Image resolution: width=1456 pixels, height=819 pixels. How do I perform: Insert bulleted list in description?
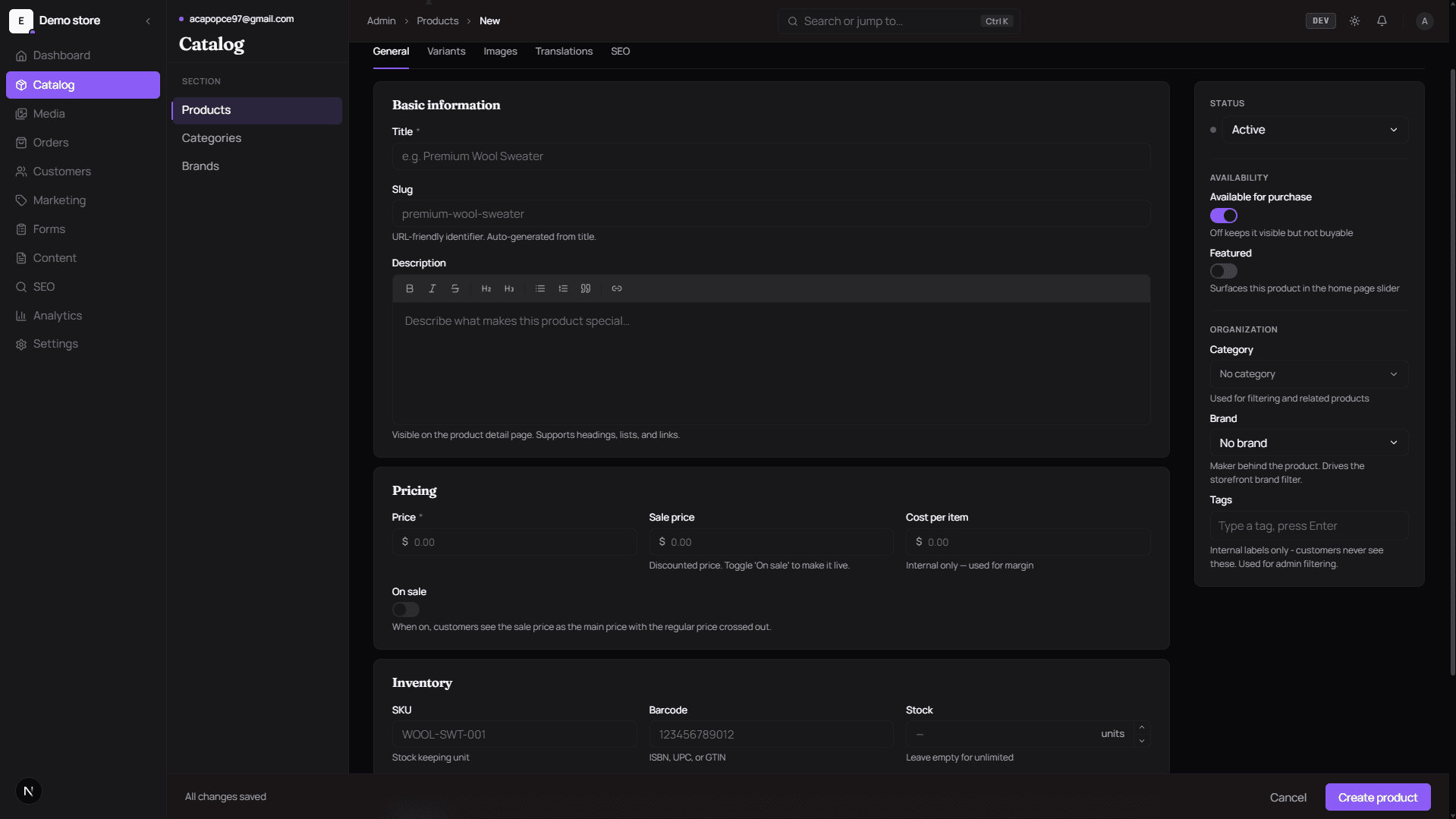pos(540,288)
